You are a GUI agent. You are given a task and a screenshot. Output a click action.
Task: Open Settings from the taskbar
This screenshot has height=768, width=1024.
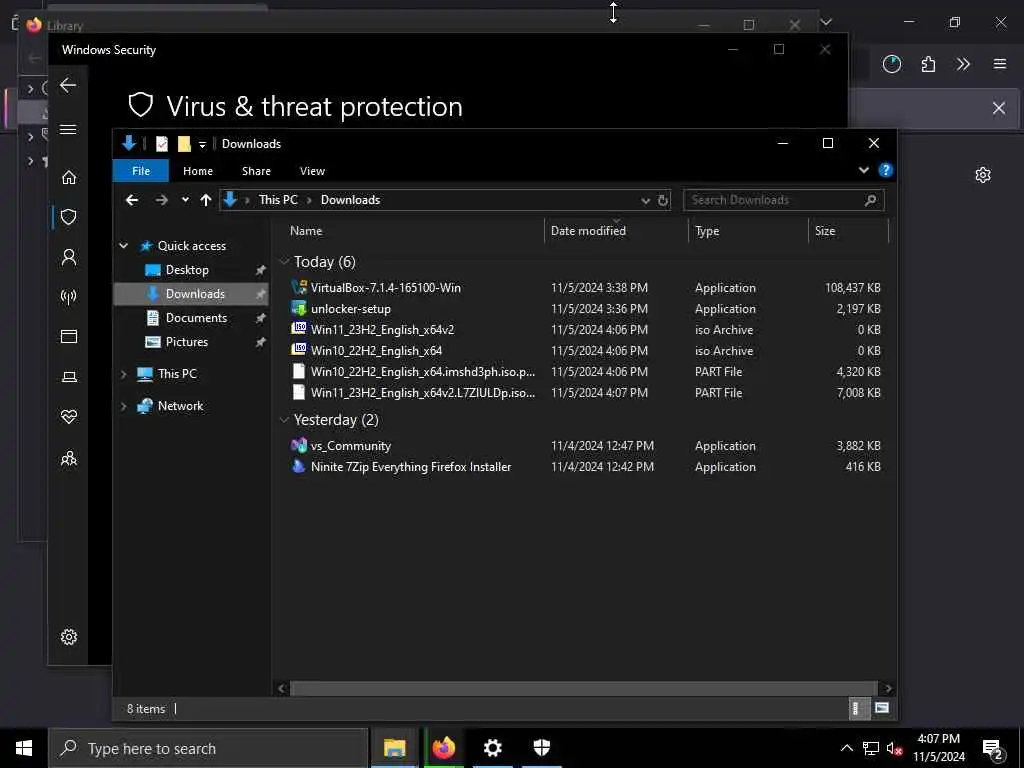pos(492,748)
